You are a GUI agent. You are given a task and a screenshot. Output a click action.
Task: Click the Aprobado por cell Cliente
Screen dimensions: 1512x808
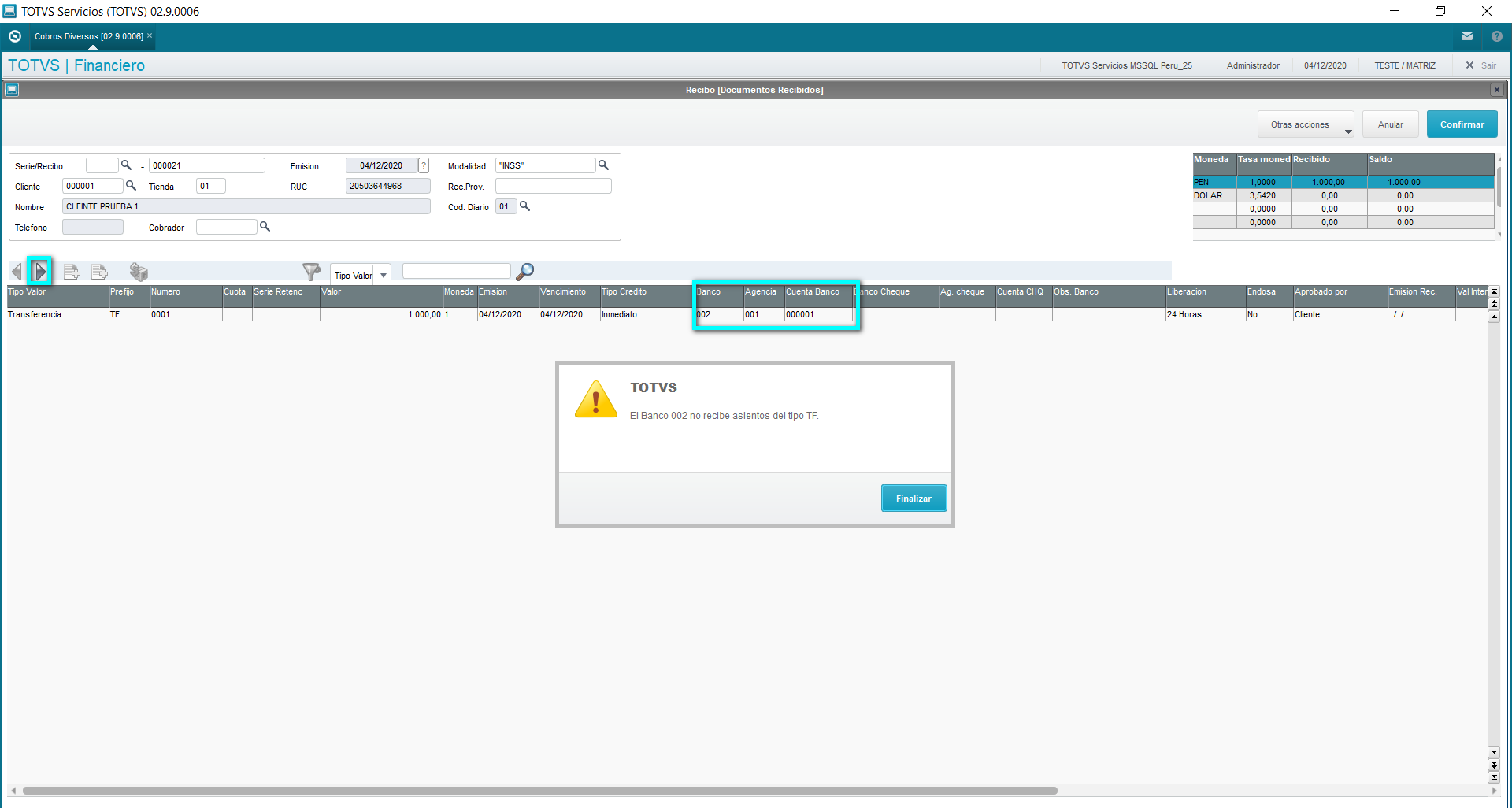[1340, 314]
